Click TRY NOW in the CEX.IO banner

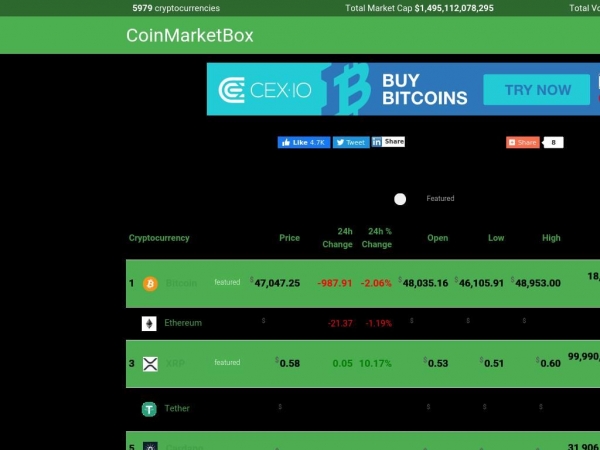pos(536,90)
